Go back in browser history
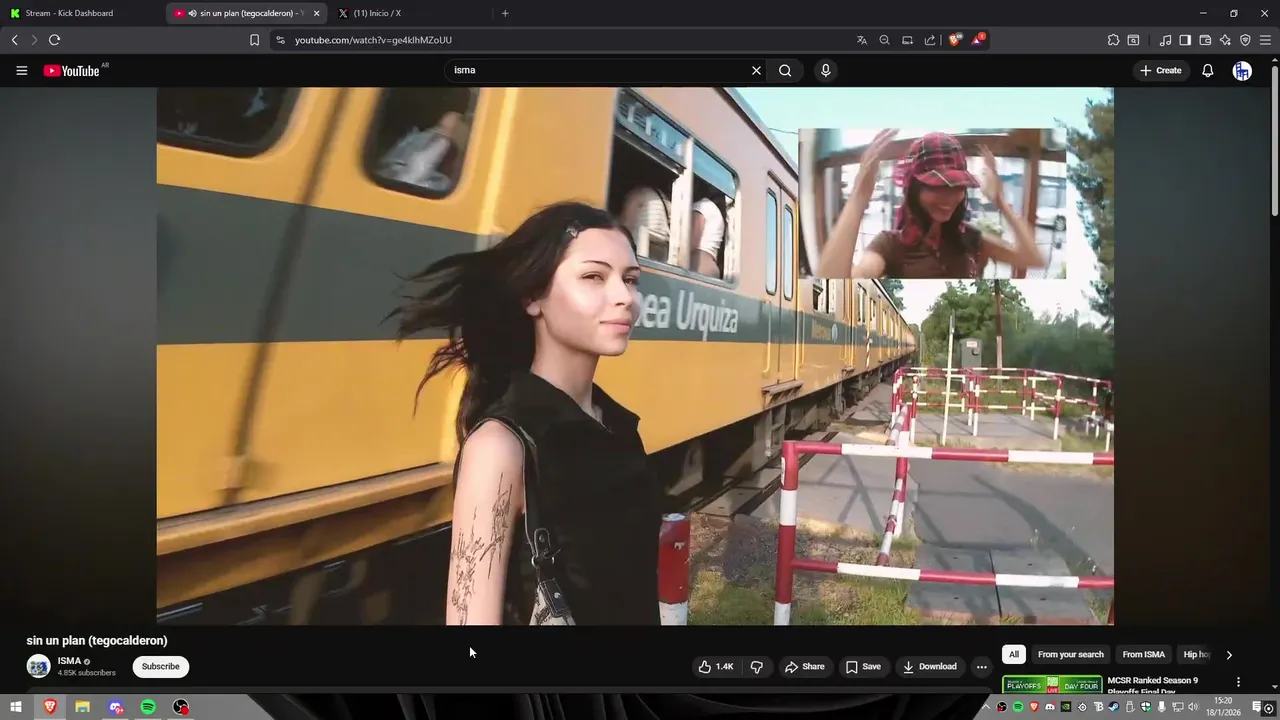This screenshot has width=1280, height=720. (x=14, y=40)
